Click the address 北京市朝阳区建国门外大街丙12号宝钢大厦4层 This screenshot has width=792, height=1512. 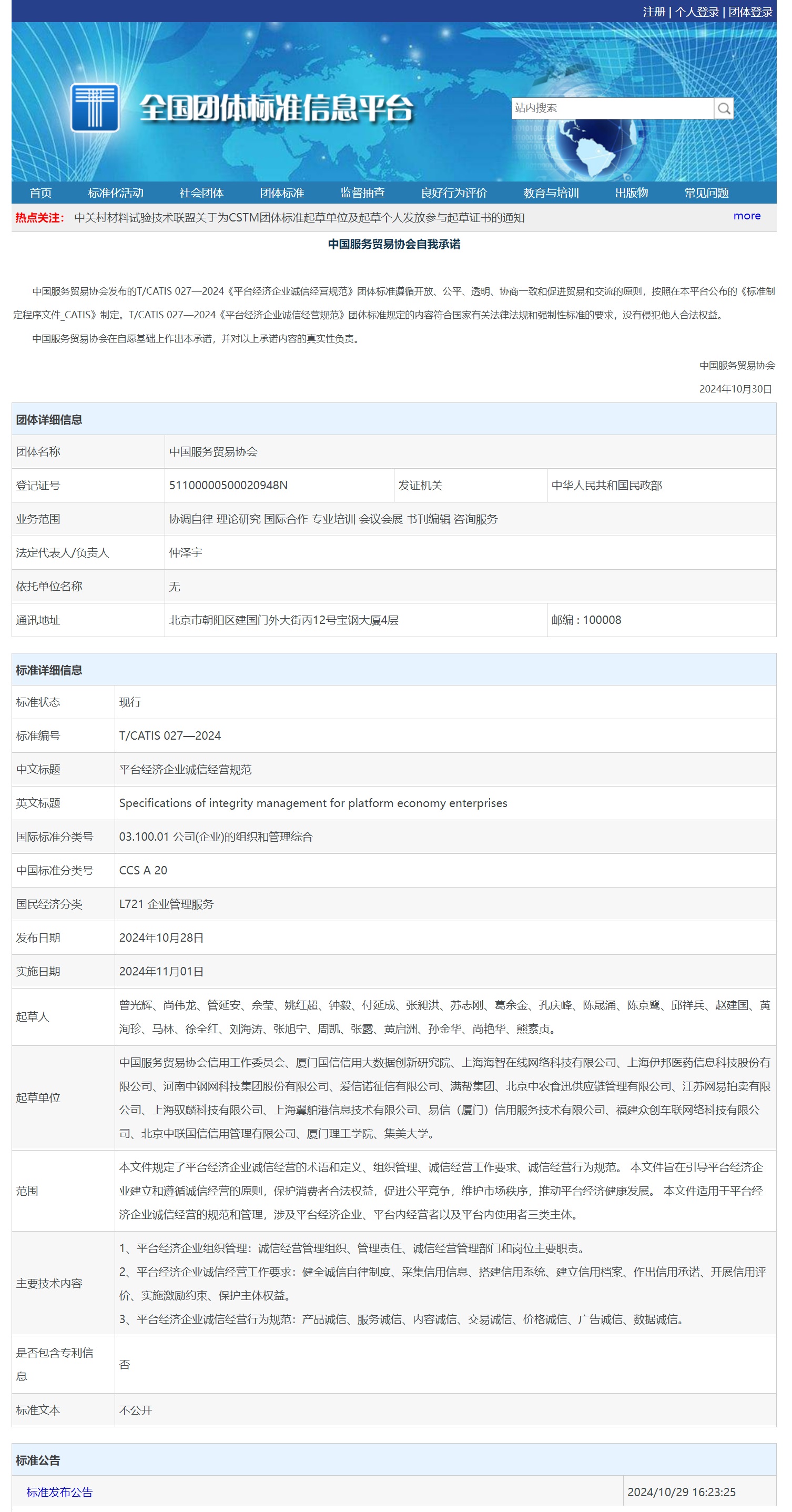click(x=283, y=620)
